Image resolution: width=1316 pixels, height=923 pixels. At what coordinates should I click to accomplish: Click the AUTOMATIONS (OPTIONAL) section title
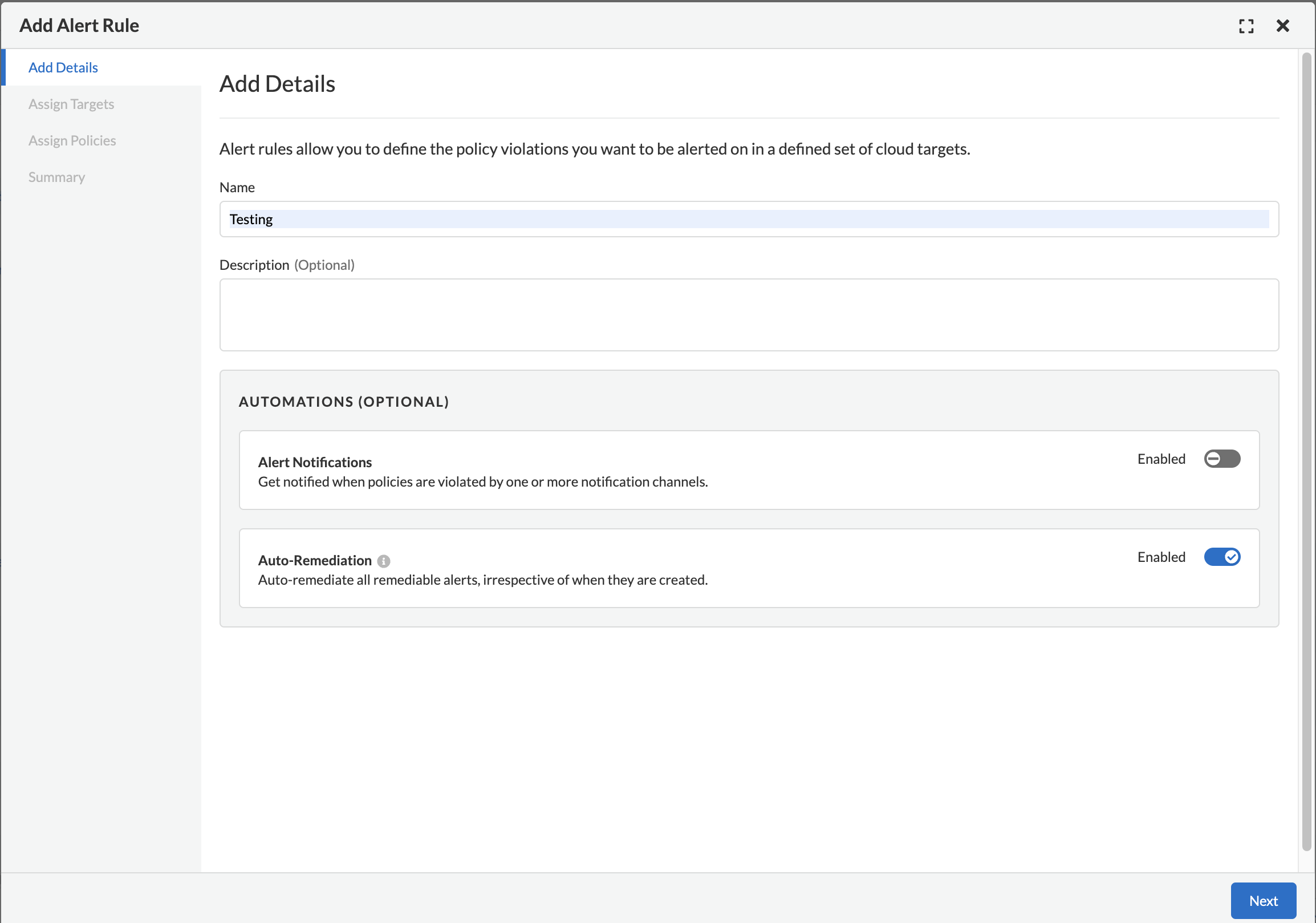(x=344, y=401)
